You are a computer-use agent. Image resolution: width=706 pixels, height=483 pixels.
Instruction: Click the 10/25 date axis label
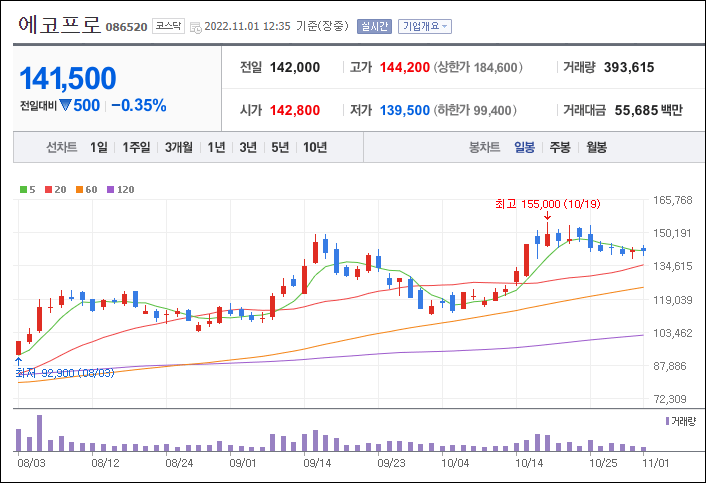[x=604, y=463]
